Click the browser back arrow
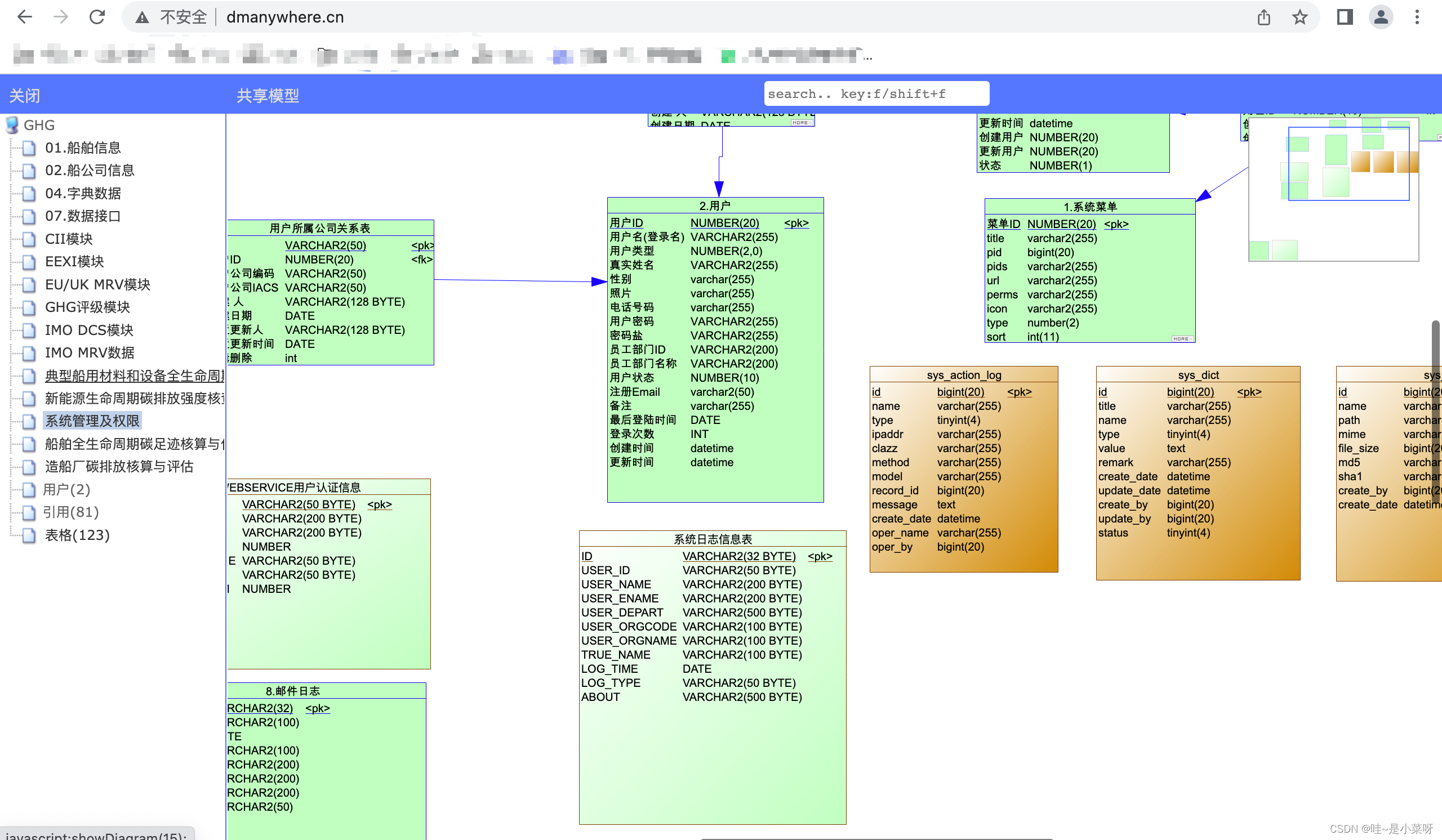1442x840 pixels. (x=25, y=17)
